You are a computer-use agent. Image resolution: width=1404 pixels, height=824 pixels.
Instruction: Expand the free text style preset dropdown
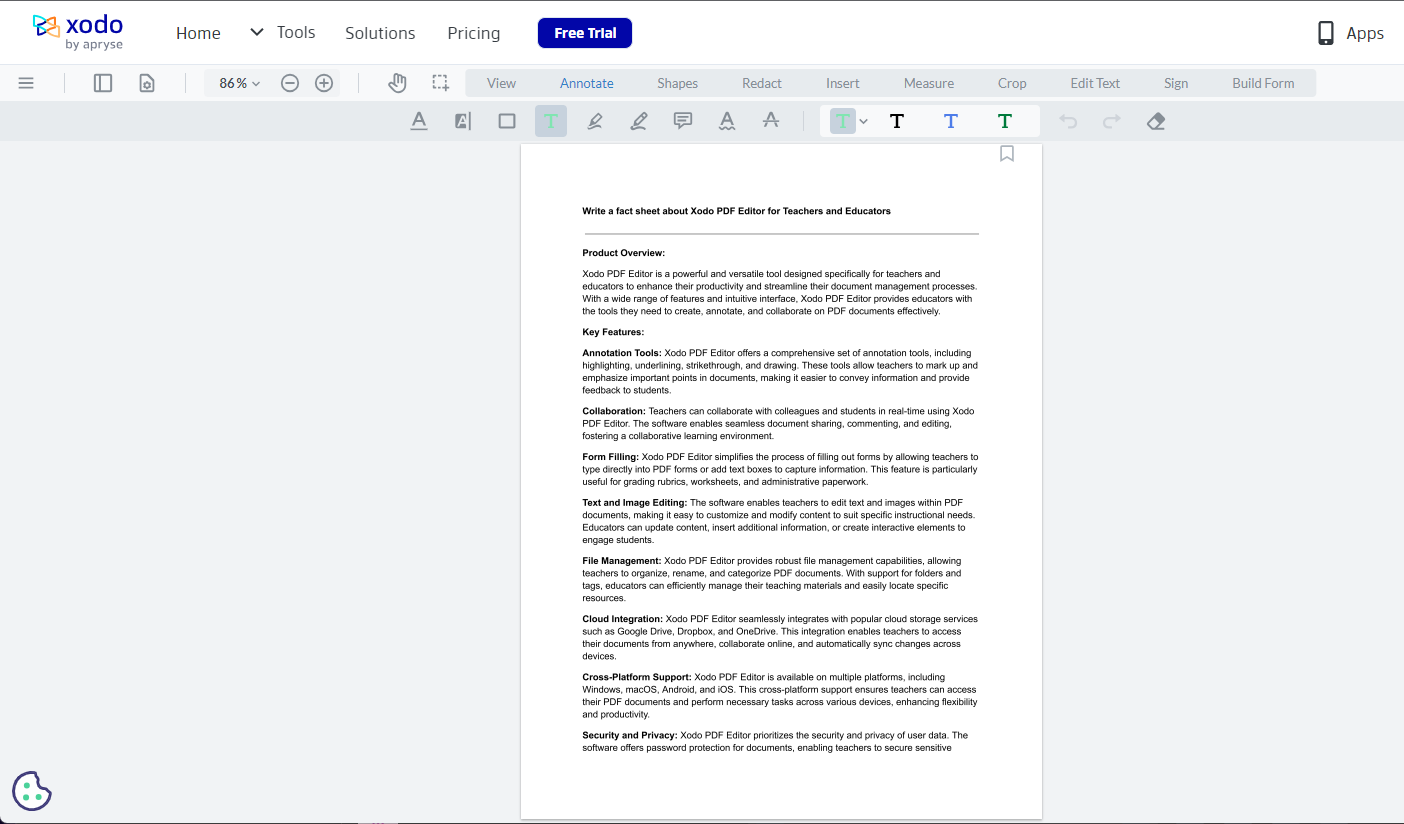pyautogui.click(x=864, y=121)
